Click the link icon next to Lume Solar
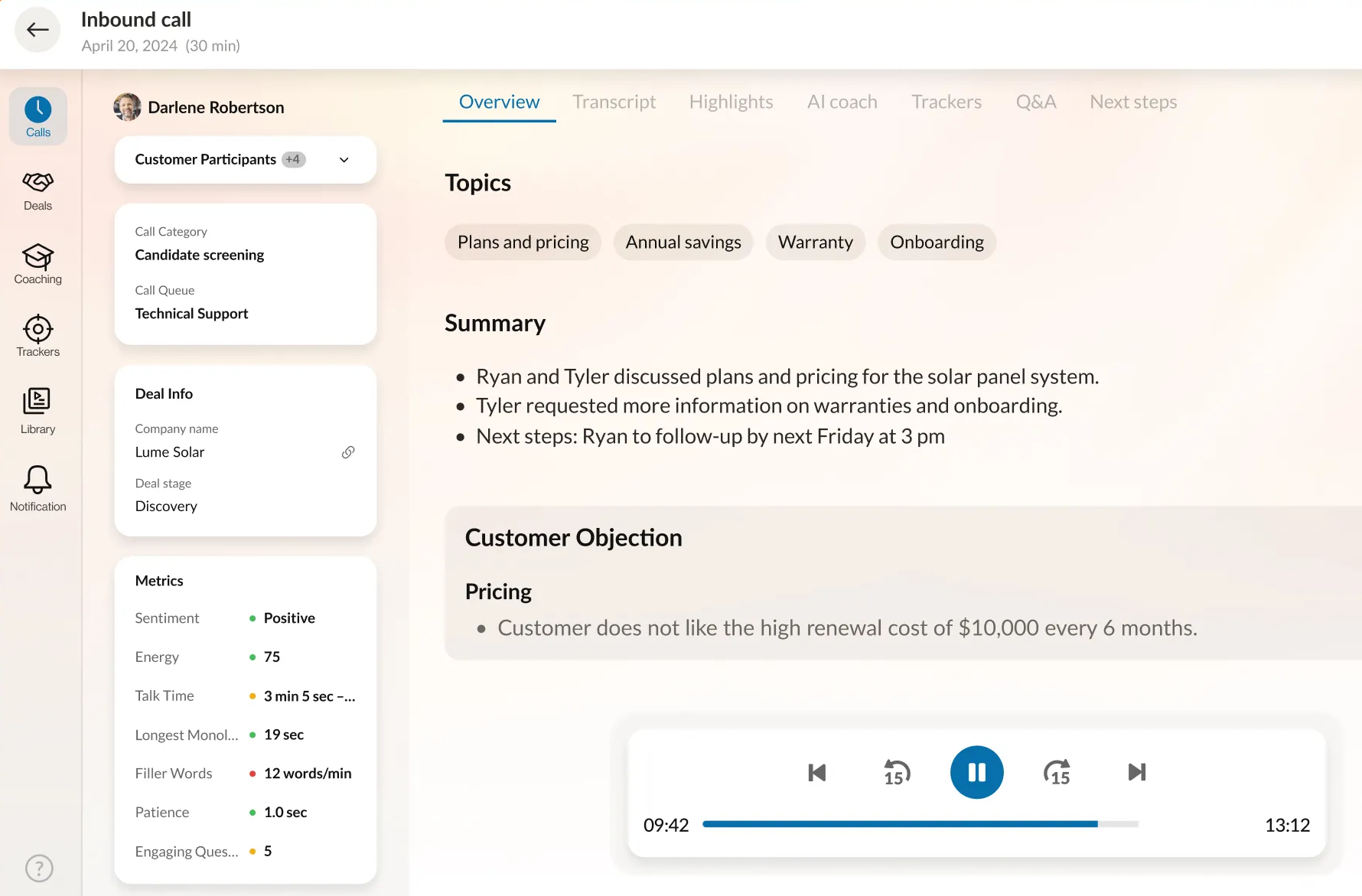The image size is (1362, 896). pos(348,452)
